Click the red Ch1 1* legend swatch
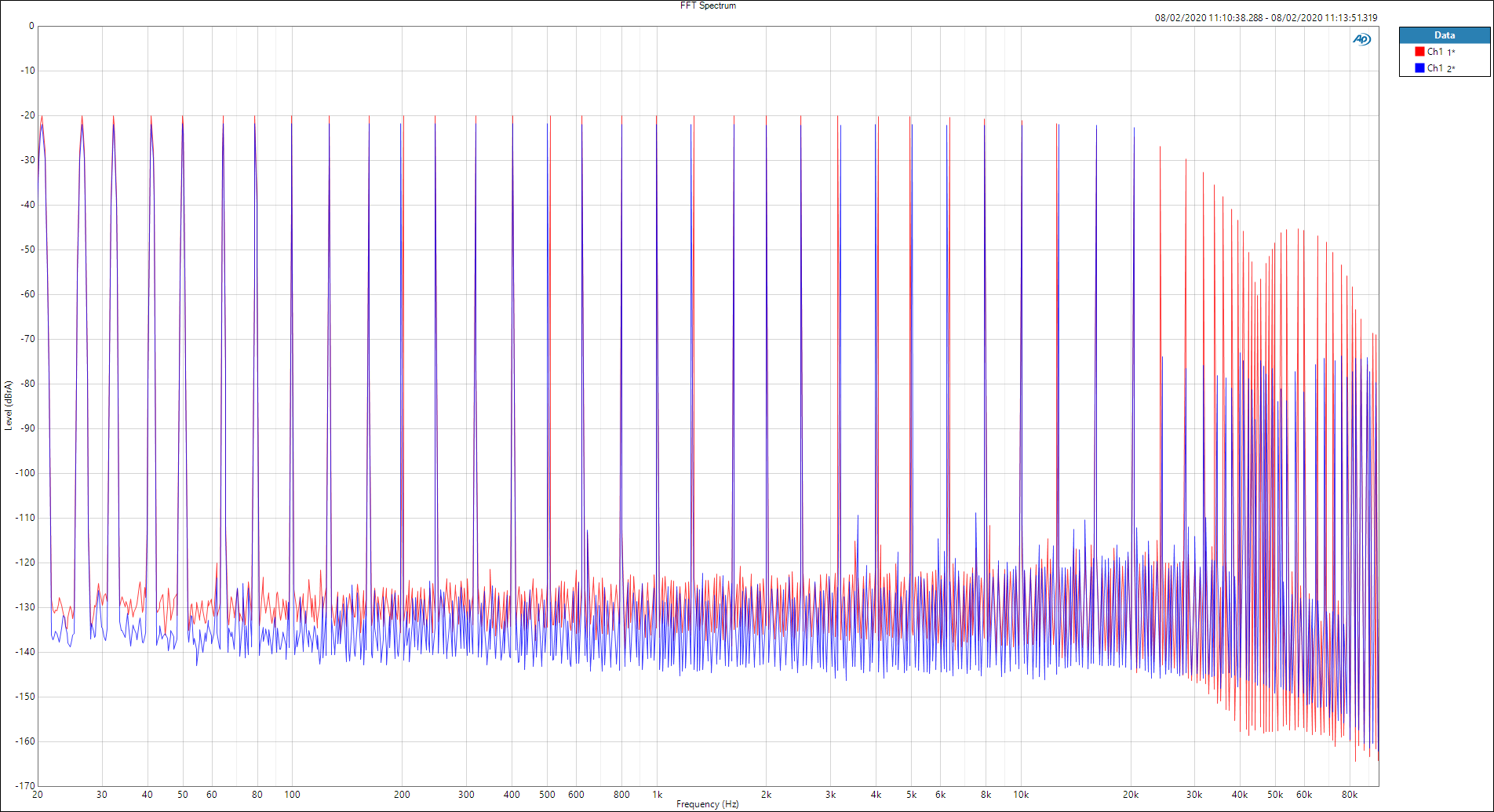This screenshot has height=812, width=1494. 1419,52
